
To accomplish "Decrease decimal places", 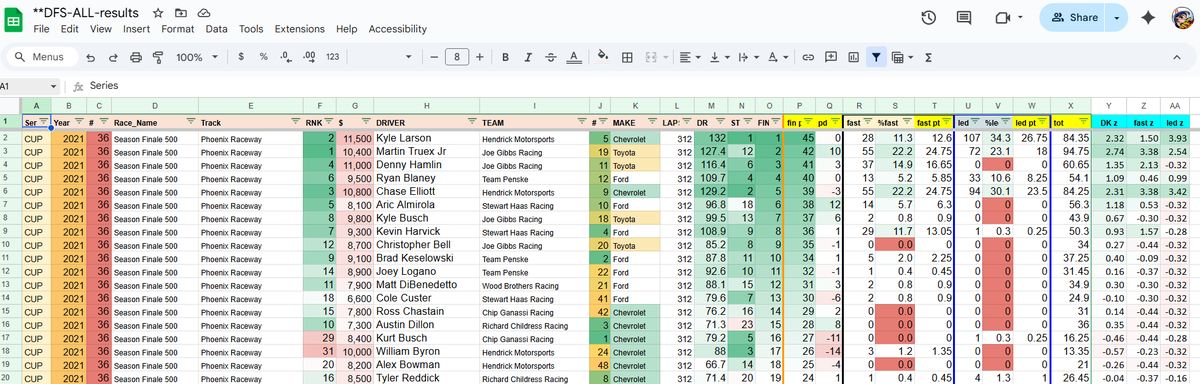I will click(x=287, y=57).
